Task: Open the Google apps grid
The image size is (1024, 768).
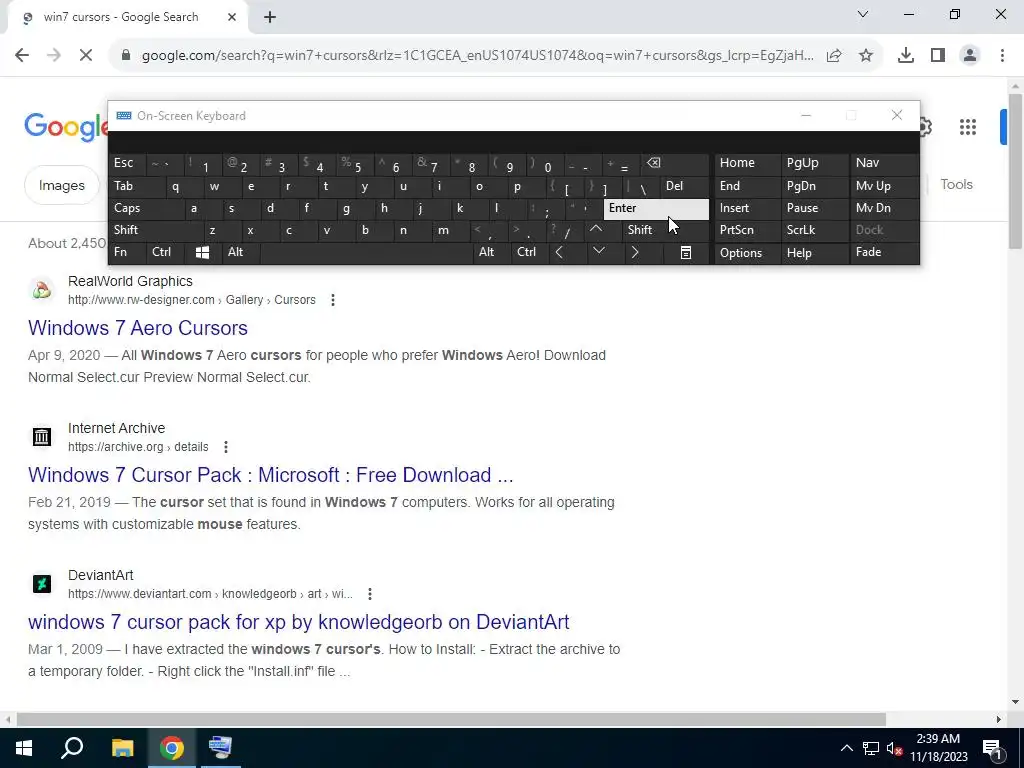Action: point(968,127)
